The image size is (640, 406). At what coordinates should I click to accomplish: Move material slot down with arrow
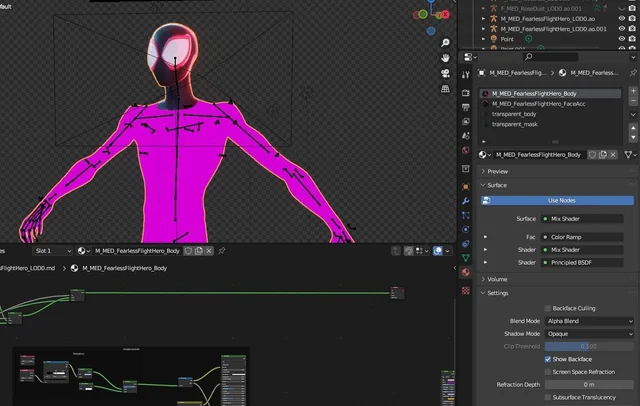pyautogui.click(x=633, y=138)
